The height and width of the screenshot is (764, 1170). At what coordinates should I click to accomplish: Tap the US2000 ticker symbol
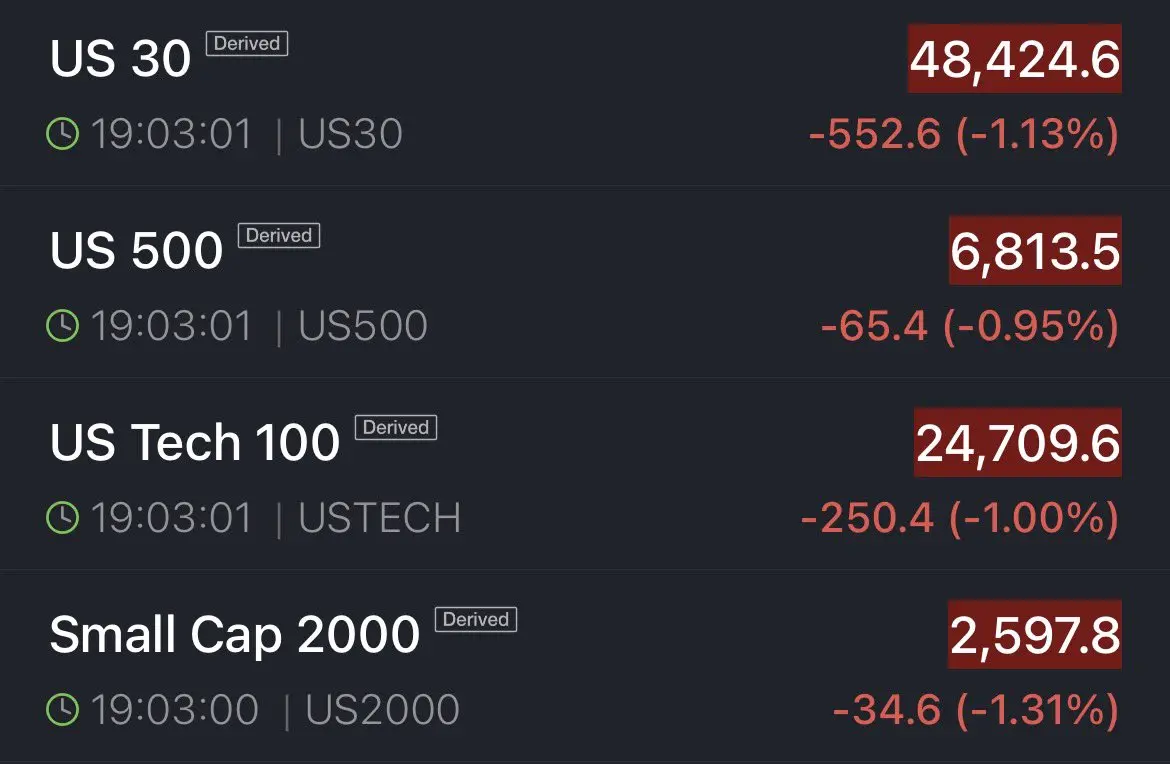click(382, 710)
